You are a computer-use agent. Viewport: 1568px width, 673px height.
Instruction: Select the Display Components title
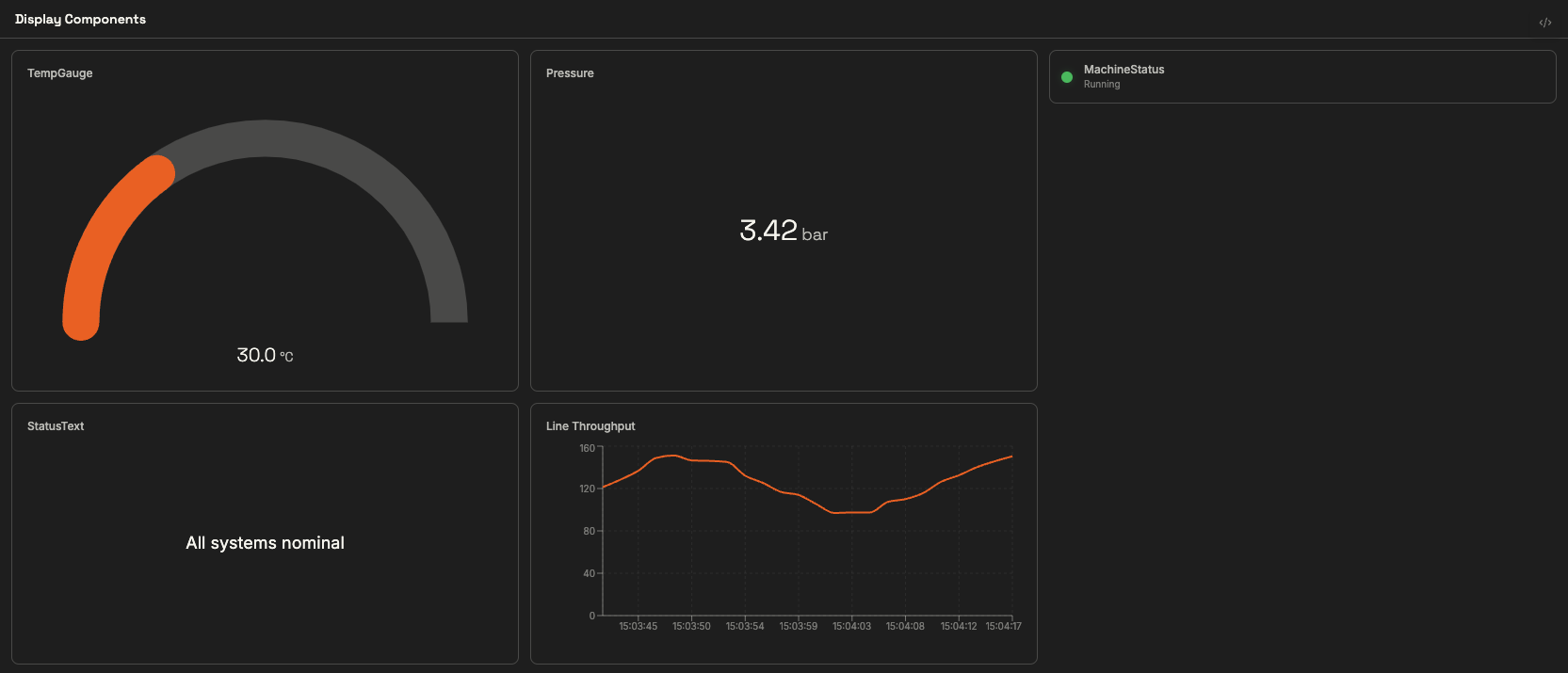click(x=80, y=19)
